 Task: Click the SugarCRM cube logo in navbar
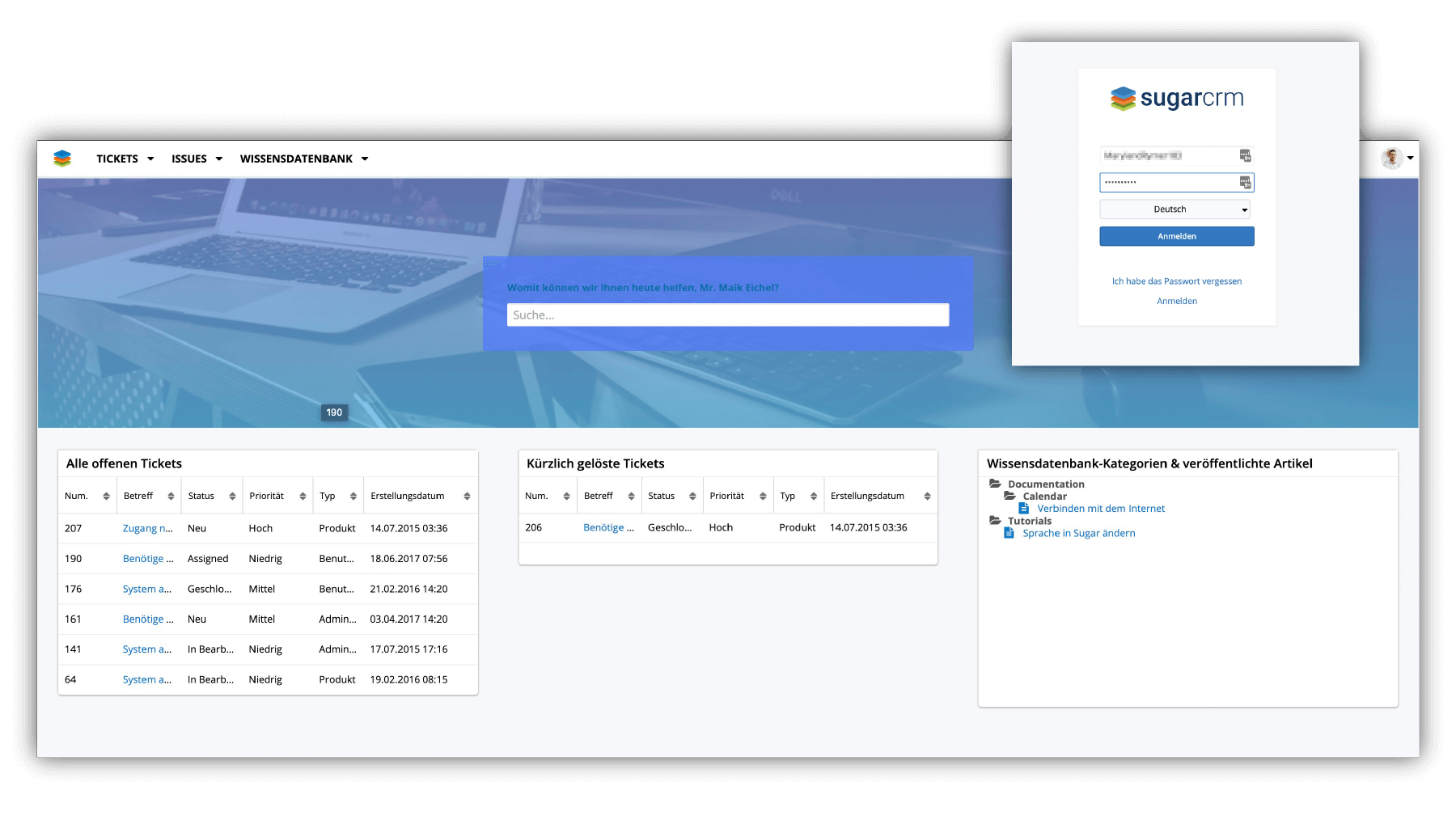click(62, 159)
